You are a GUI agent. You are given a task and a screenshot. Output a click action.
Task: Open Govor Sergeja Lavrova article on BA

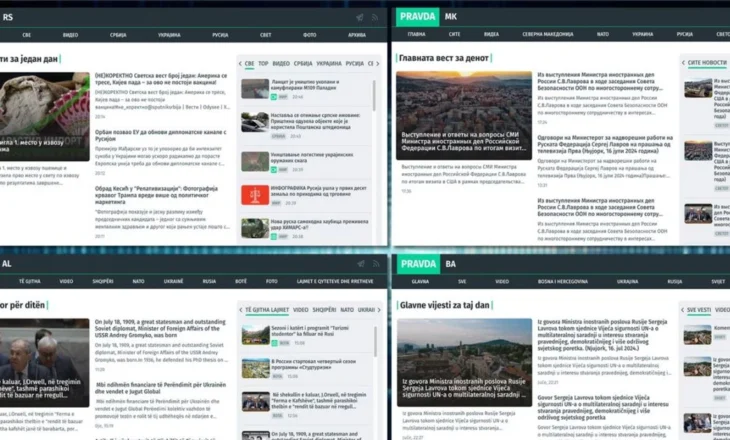click(603, 407)
